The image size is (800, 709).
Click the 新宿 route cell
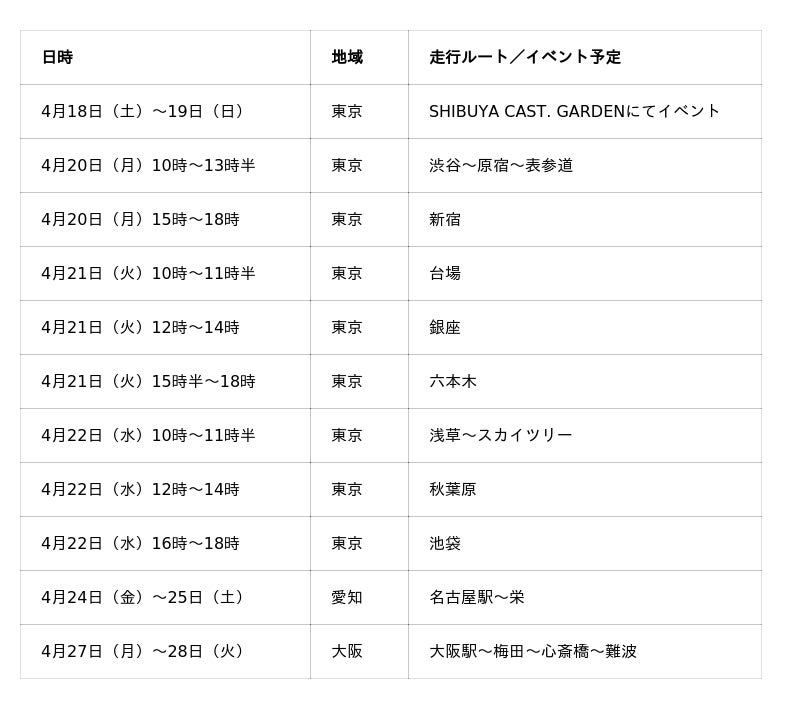[x=445, y=220]
